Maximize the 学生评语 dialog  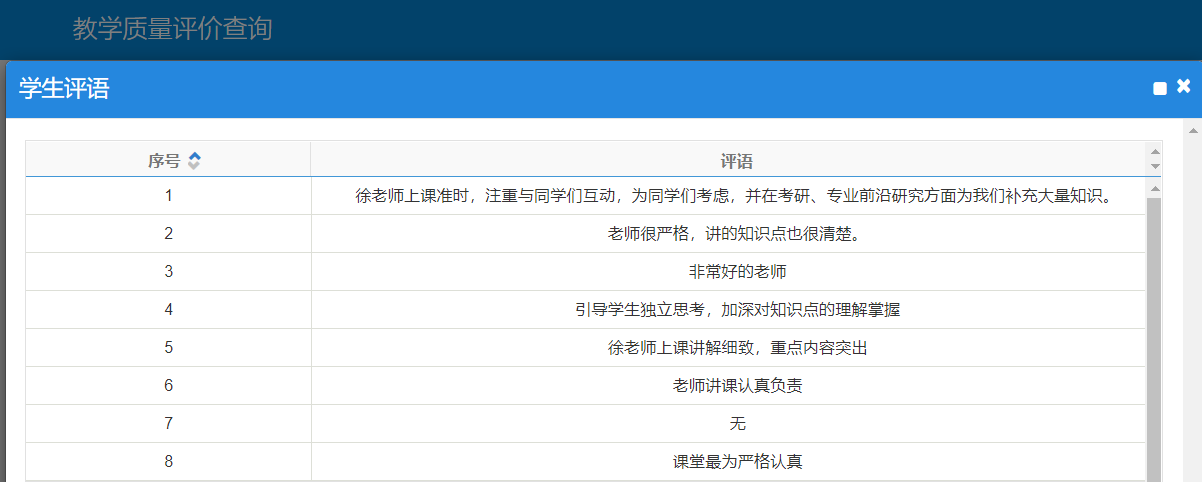point(1160,89)
